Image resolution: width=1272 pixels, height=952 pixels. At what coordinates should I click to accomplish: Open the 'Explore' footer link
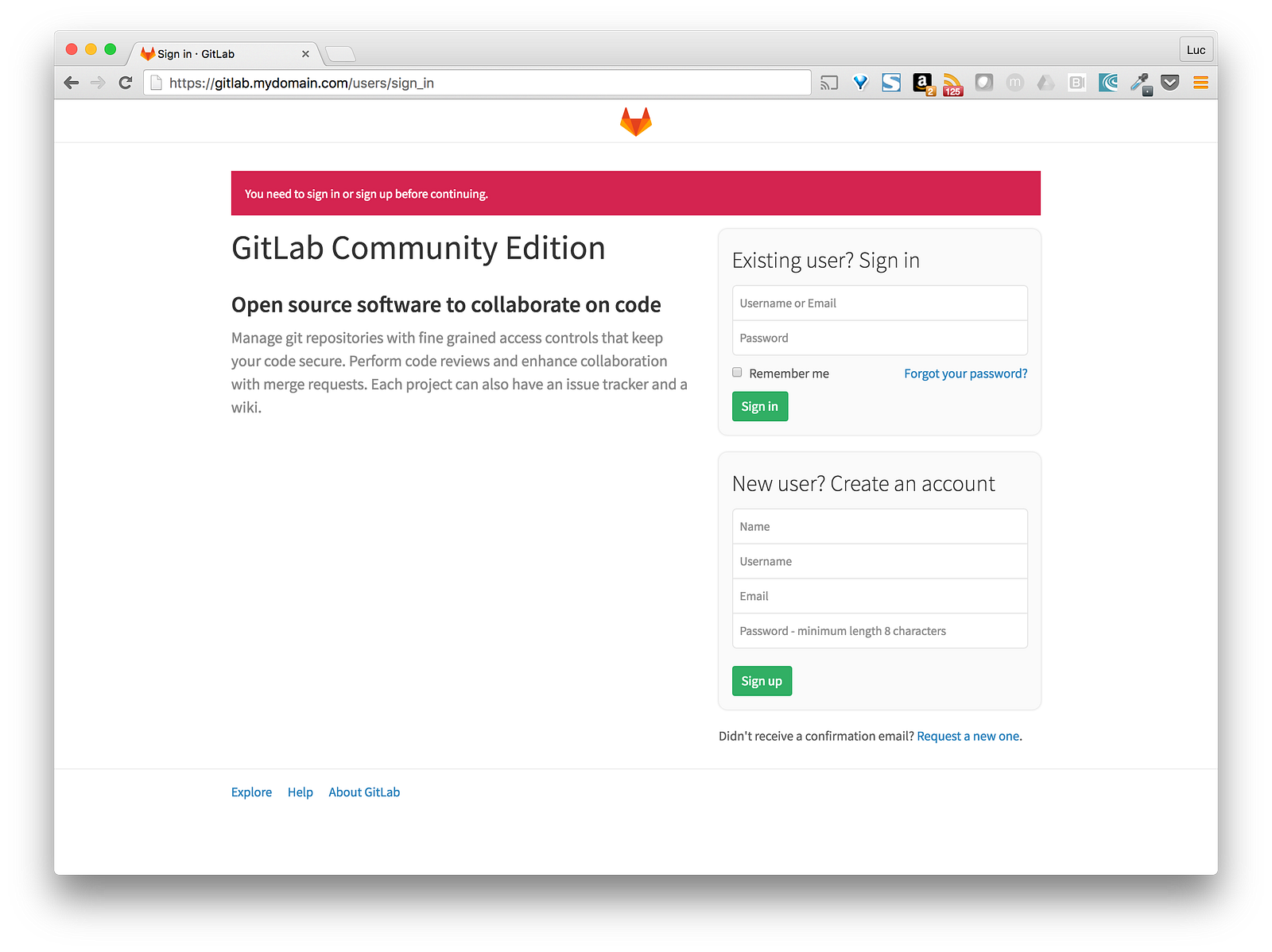tap(251, 792)
